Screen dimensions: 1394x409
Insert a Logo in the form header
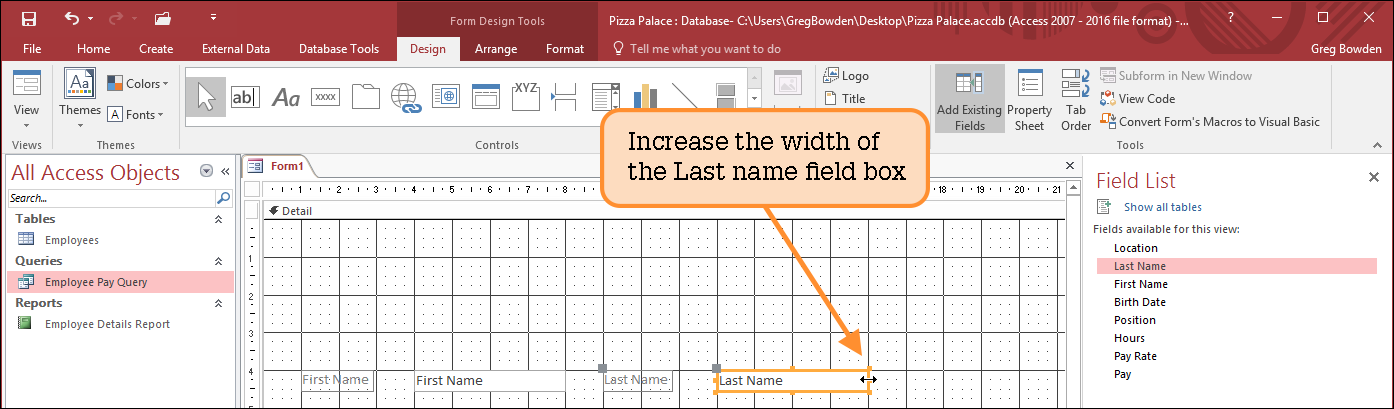coord(846,76)
